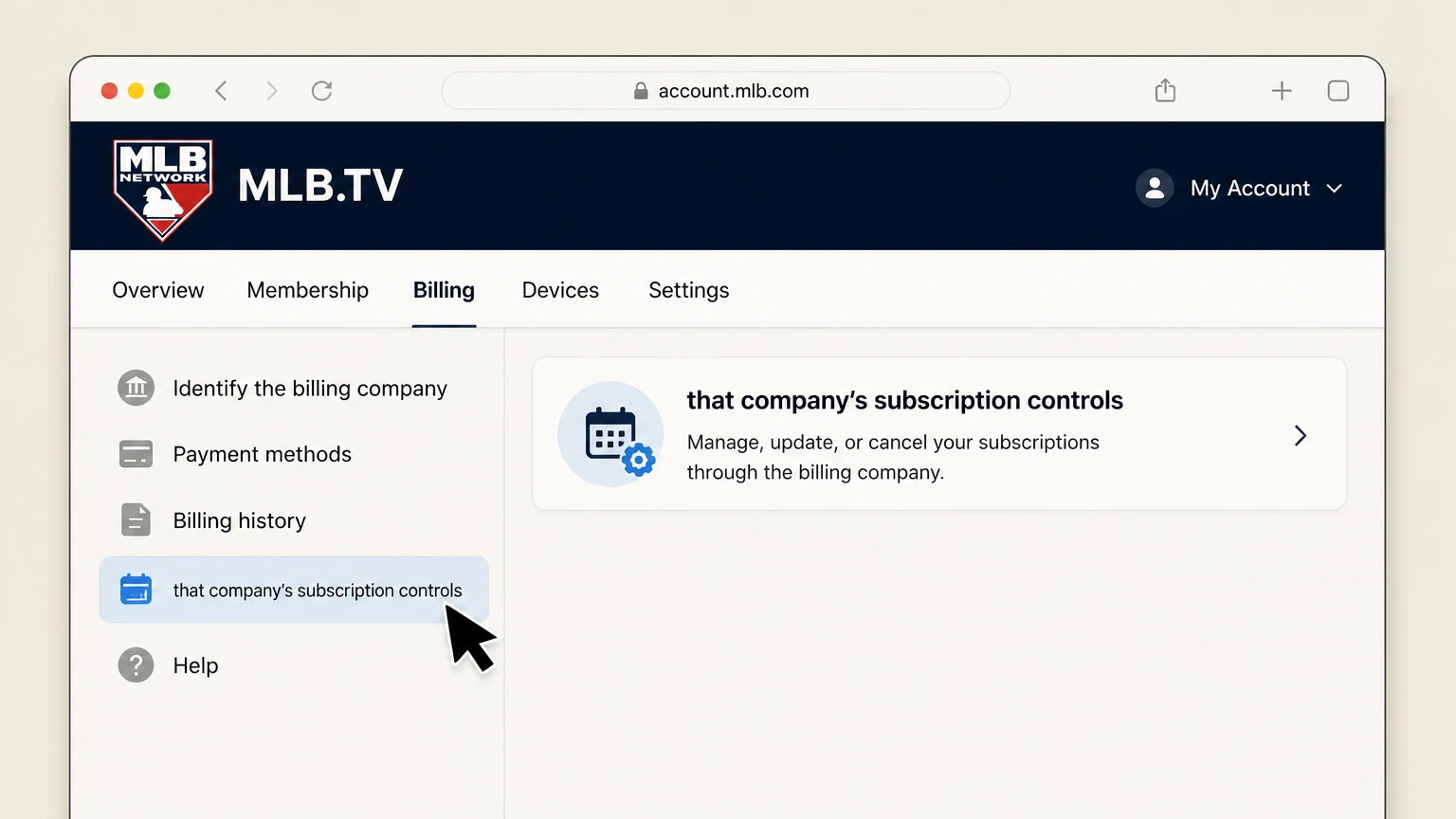Click the text Manage, update, or cancel your subscriptions
This screenshot has width=1456, height=819.
[893, 443]
